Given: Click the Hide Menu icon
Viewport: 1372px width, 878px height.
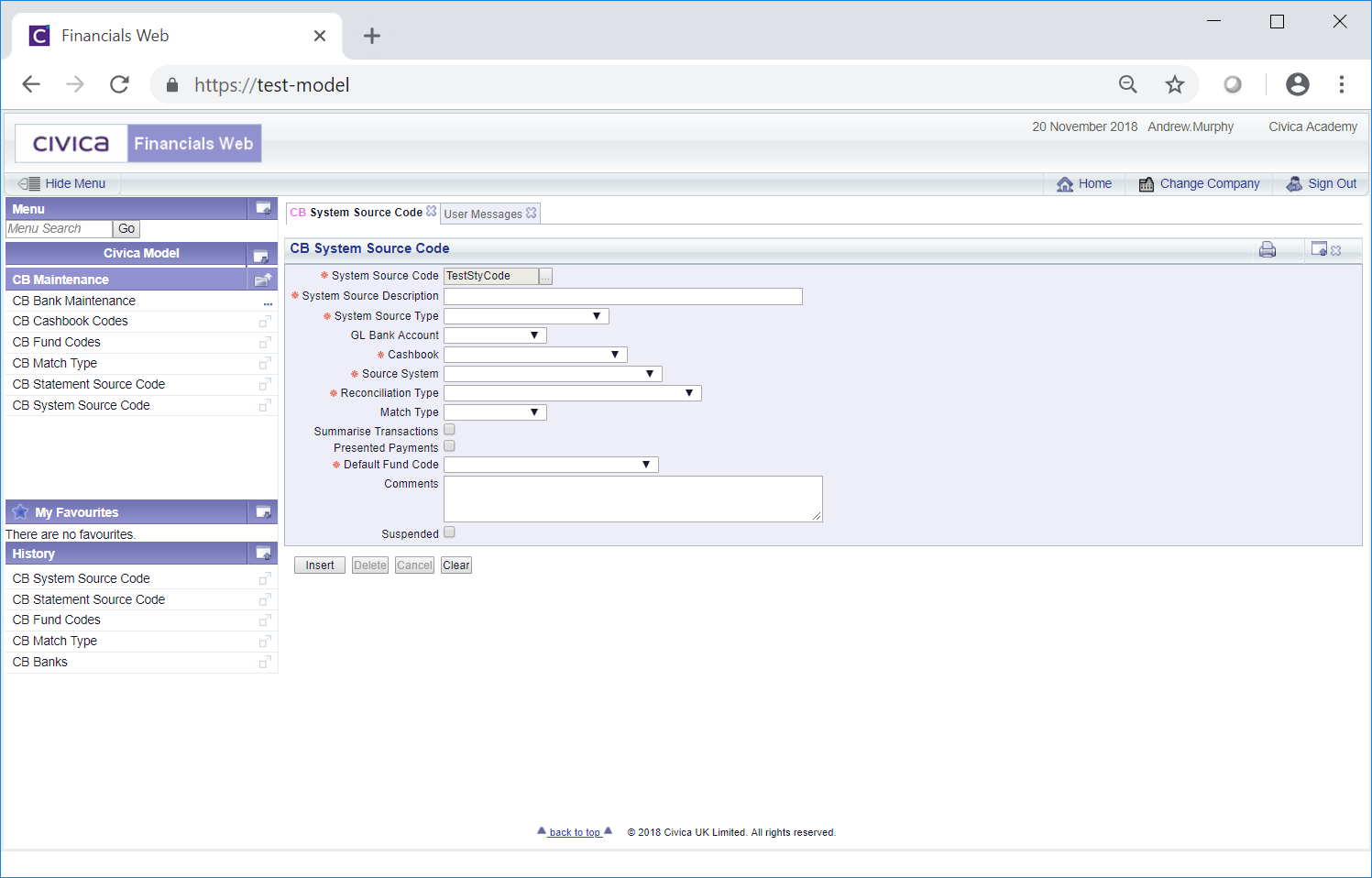Looking at the screenshot, I should click(29, 183).
